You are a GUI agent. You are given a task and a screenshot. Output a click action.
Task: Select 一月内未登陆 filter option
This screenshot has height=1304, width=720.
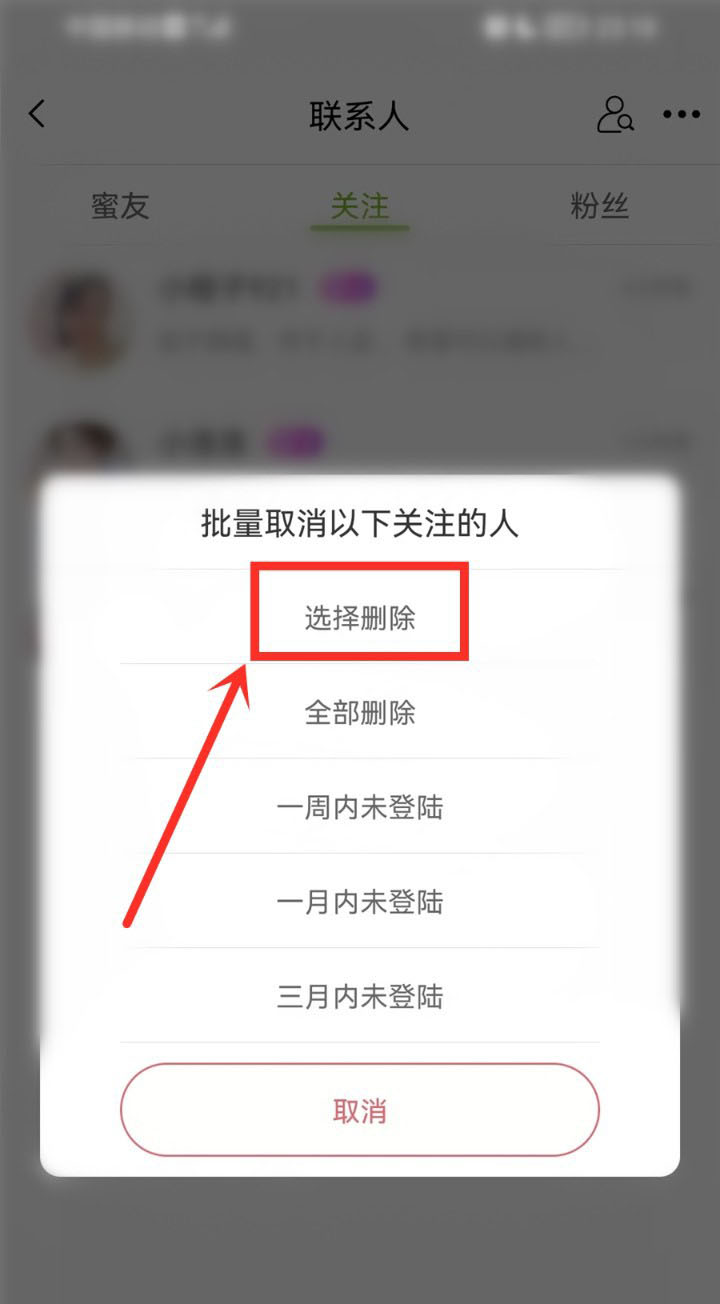click(x=360, y=902)
